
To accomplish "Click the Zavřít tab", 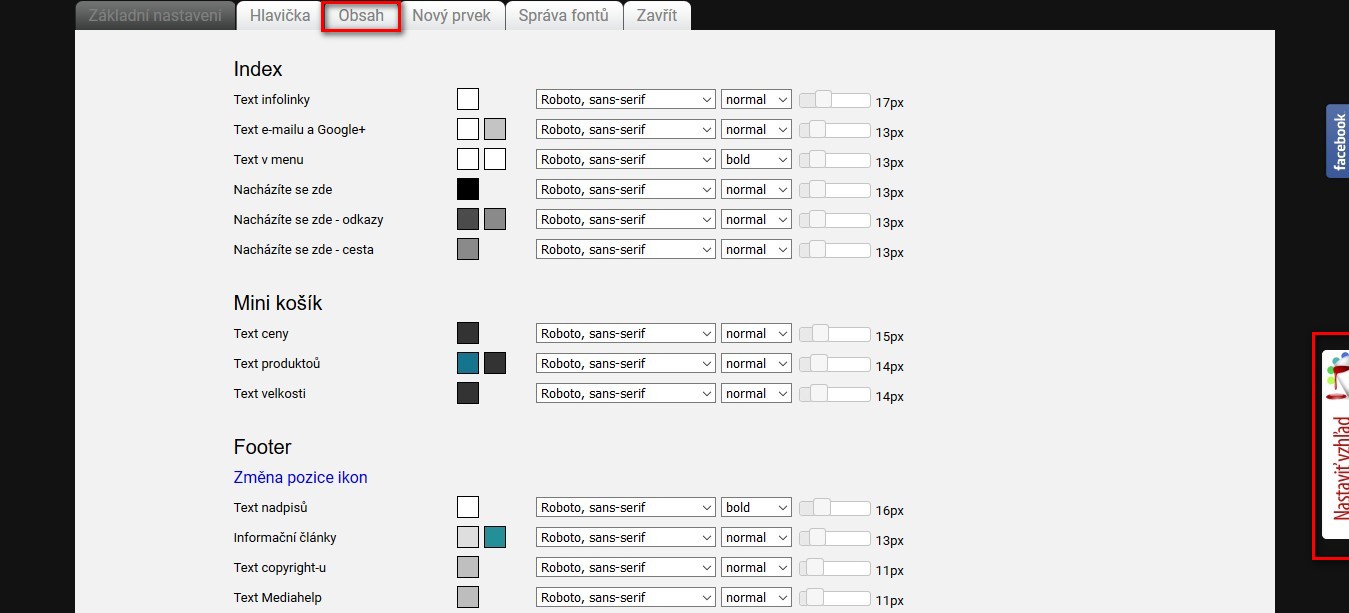I will click(x=657, y=16).
